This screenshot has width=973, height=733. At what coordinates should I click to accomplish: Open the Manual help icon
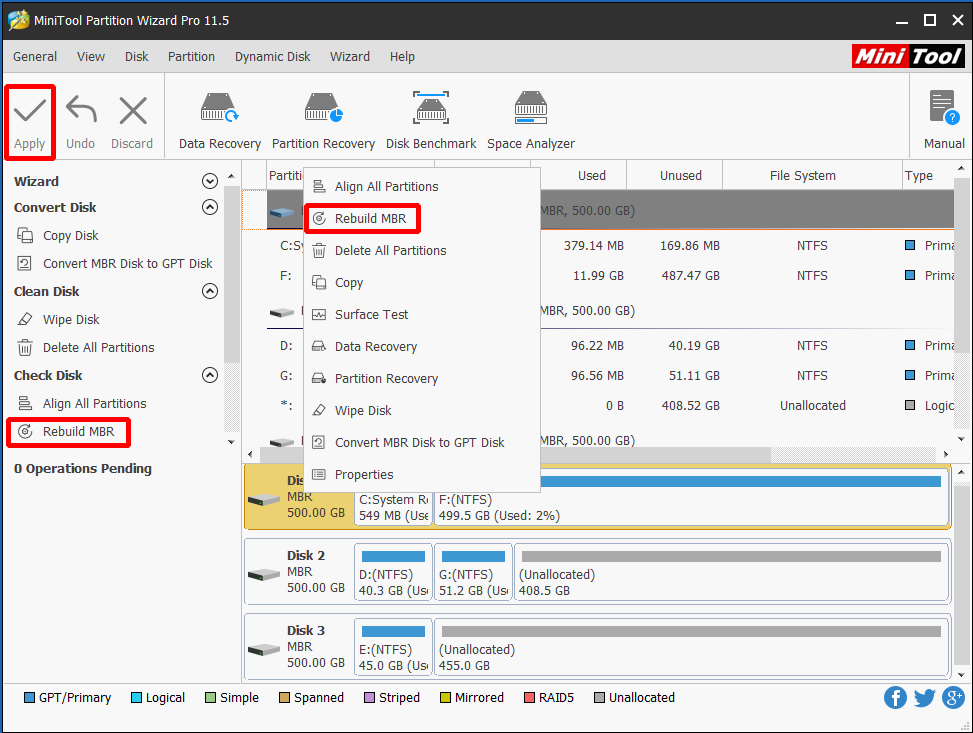(x=944, y=121)
